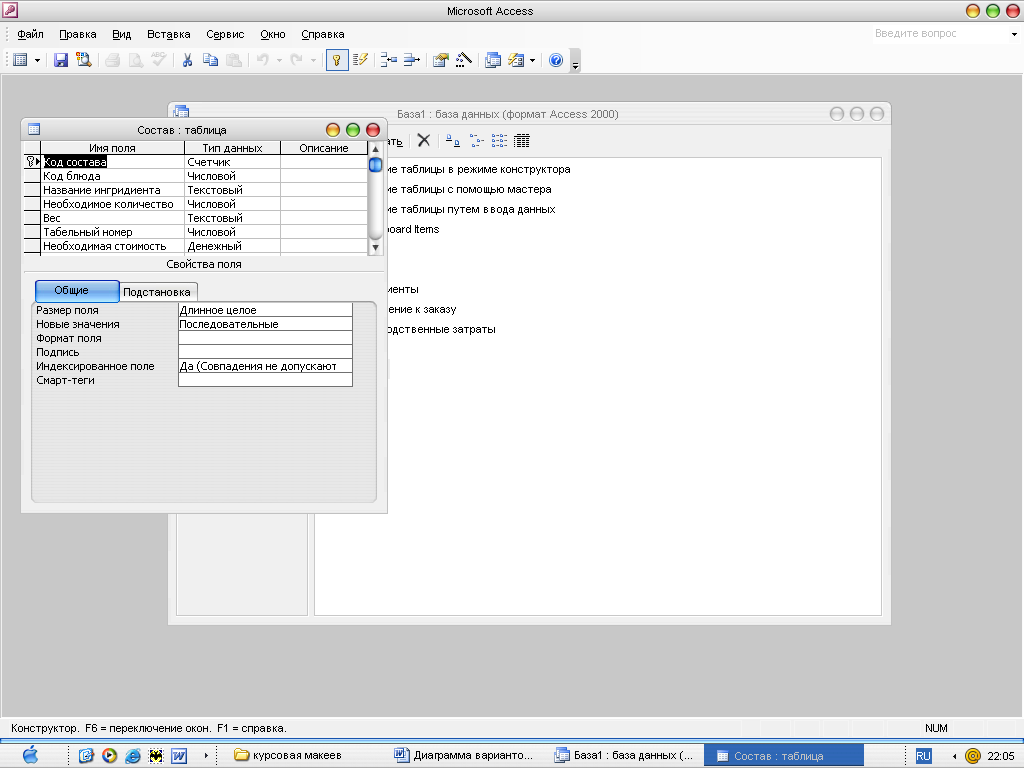Image resolution: width=1024 pixels, height=768 pixels.
Task: Open the Сервис menu
Action: pyautogui.click(x=225, y=34)
